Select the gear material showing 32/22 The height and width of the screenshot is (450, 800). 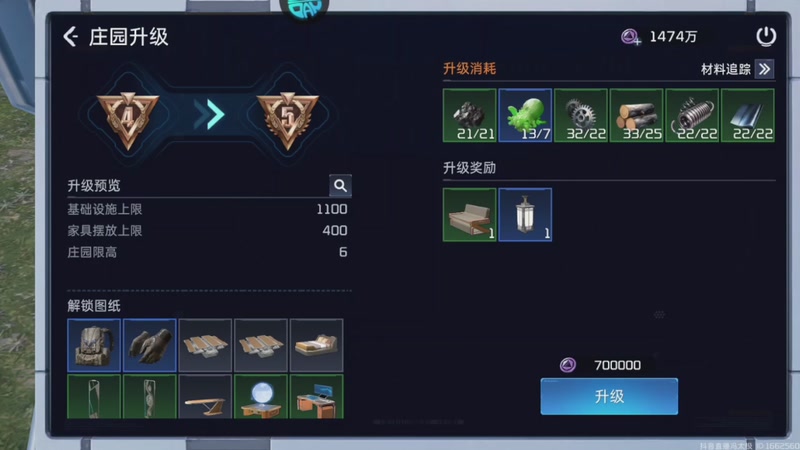[x=581, y=115]
